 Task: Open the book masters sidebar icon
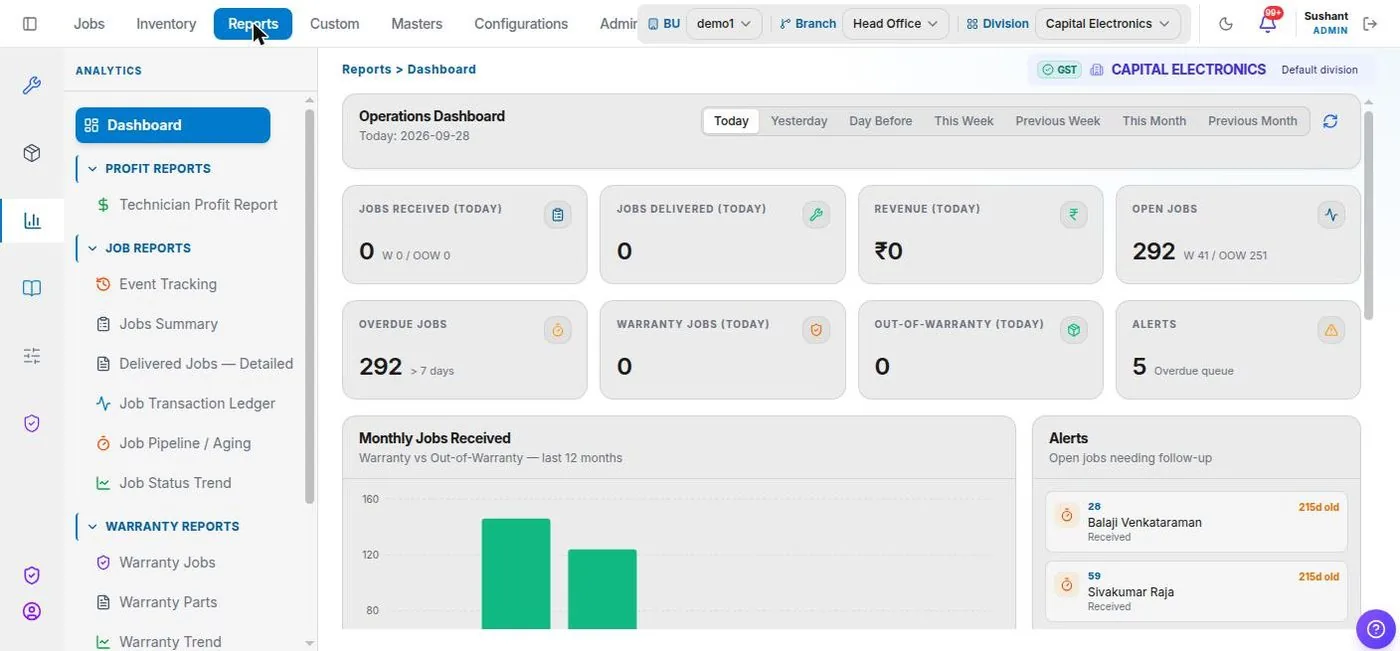pos(32,288)
